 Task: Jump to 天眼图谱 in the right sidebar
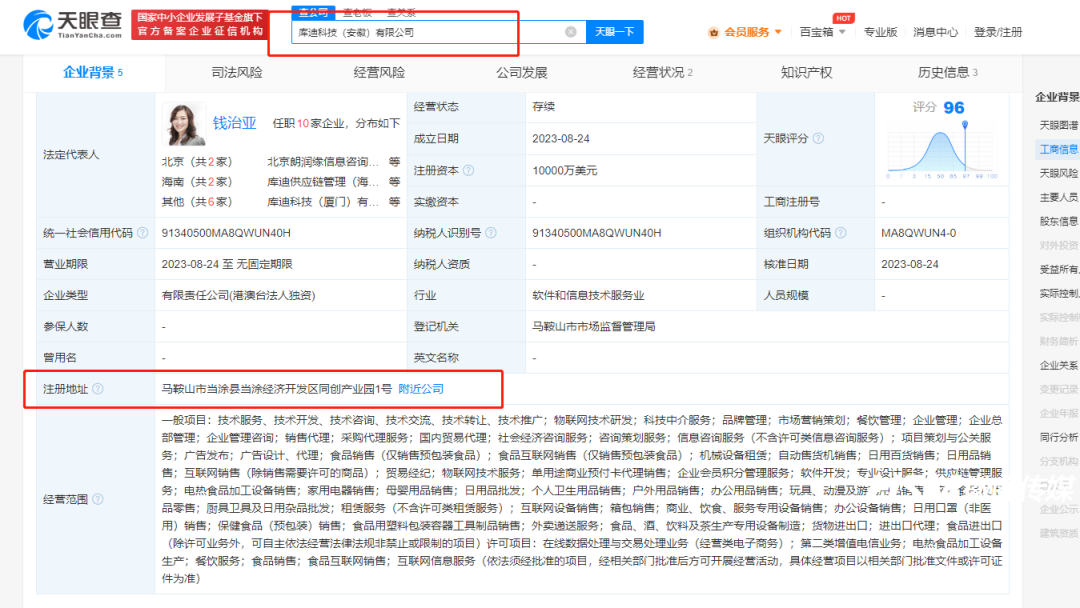click(1059, 125)
